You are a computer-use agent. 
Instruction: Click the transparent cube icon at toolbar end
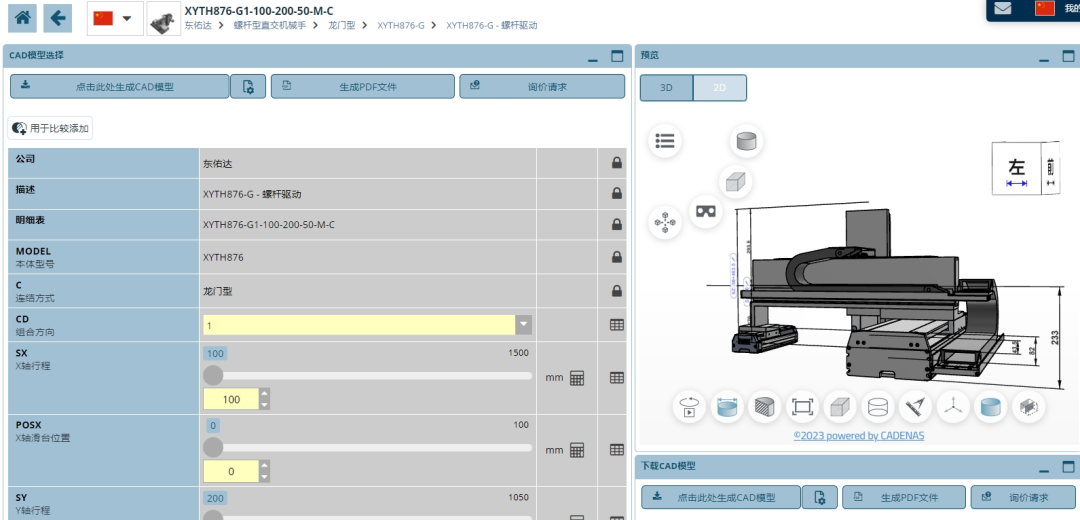1028,407
